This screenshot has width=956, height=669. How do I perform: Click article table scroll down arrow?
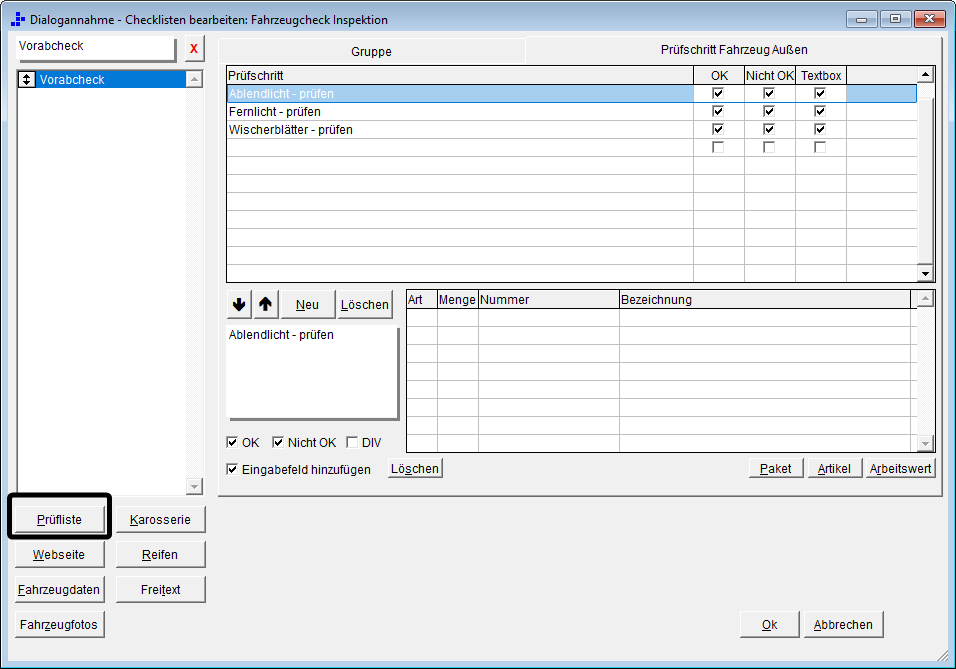[926, 443]
